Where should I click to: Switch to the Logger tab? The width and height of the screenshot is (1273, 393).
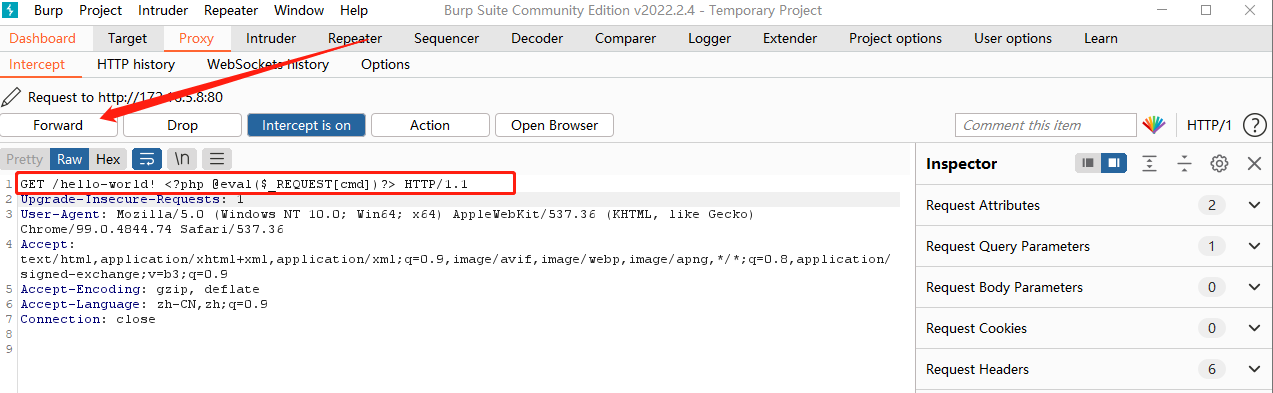(709, 38)
